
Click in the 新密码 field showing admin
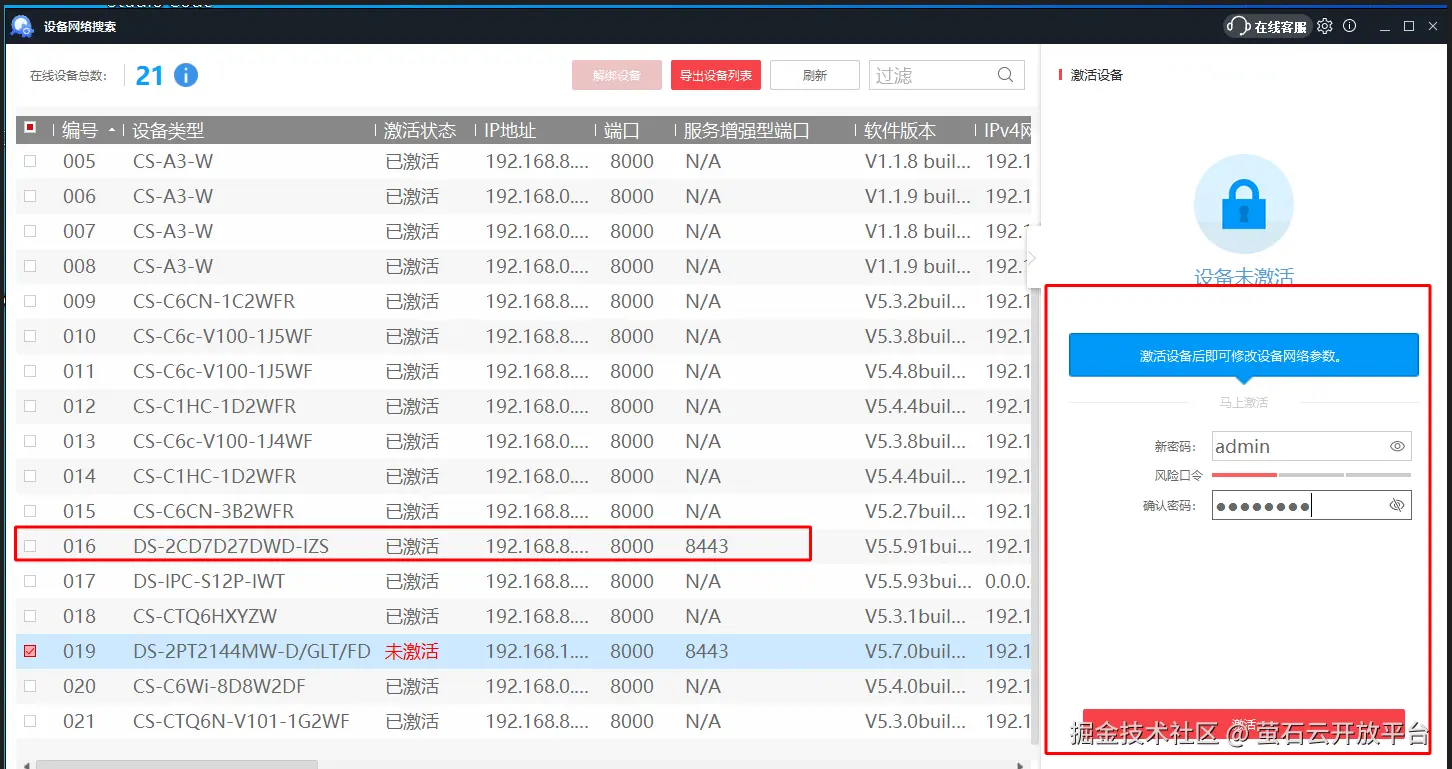[1311, 447]
